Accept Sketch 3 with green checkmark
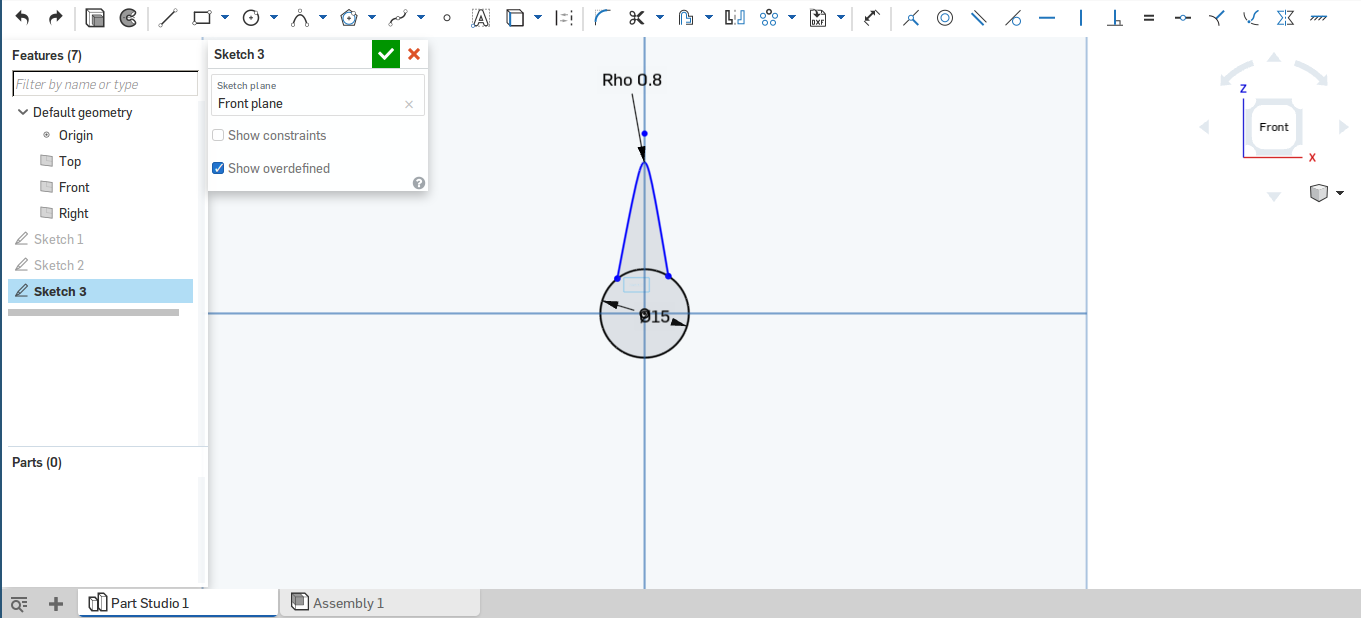The height and width of the screenshot is (618, 1361). pos(386,54)
